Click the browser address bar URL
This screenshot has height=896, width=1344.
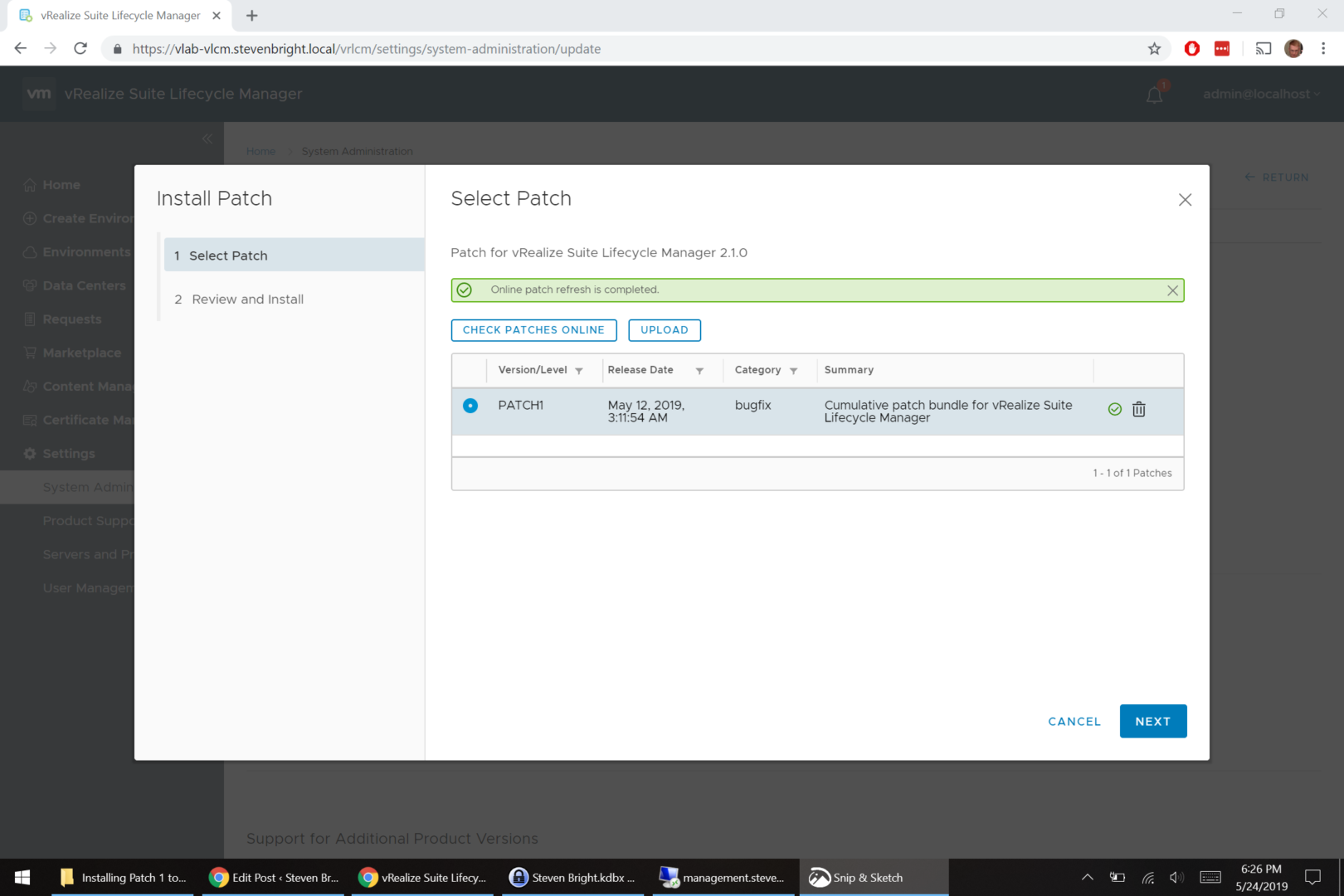click(366, 49)
